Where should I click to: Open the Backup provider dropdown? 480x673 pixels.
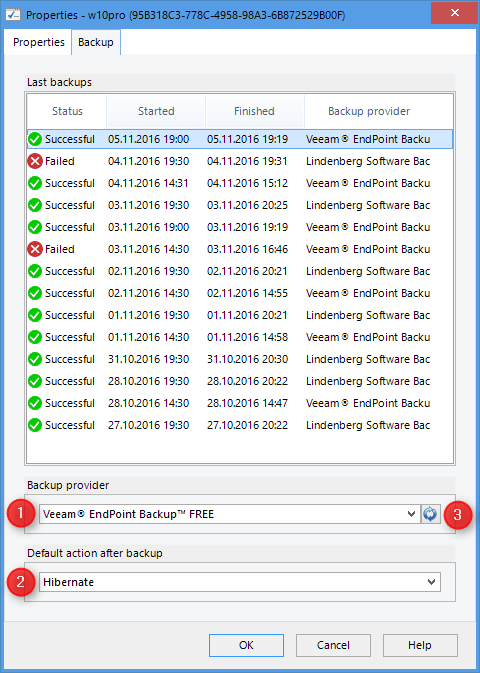230,514
